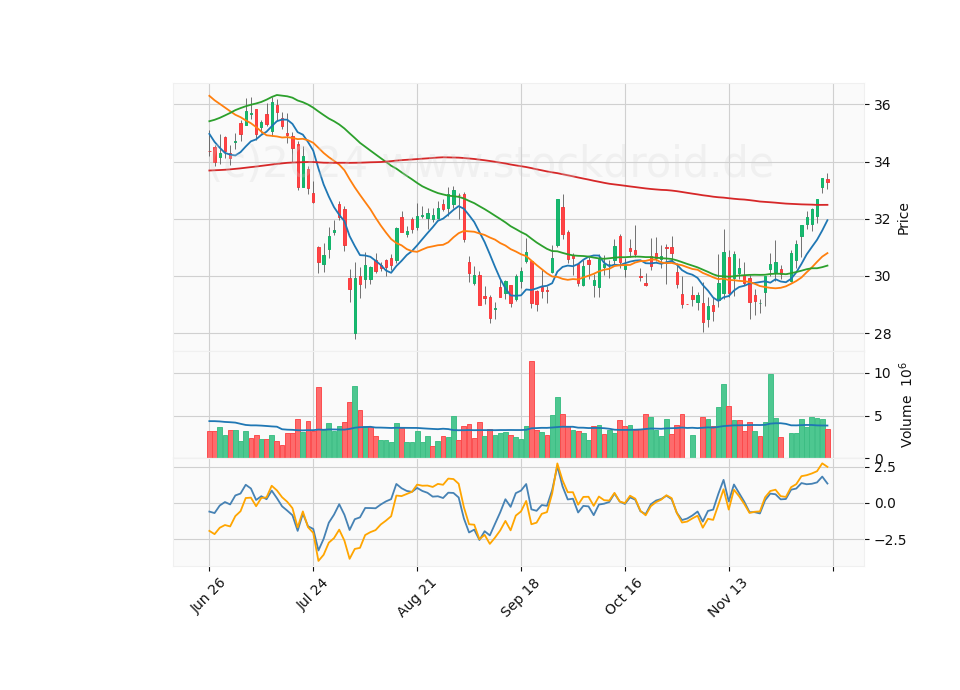Screen dimensions: 960x690
Task: Click the tallest red volume bar
Action: tap(532, 410)
